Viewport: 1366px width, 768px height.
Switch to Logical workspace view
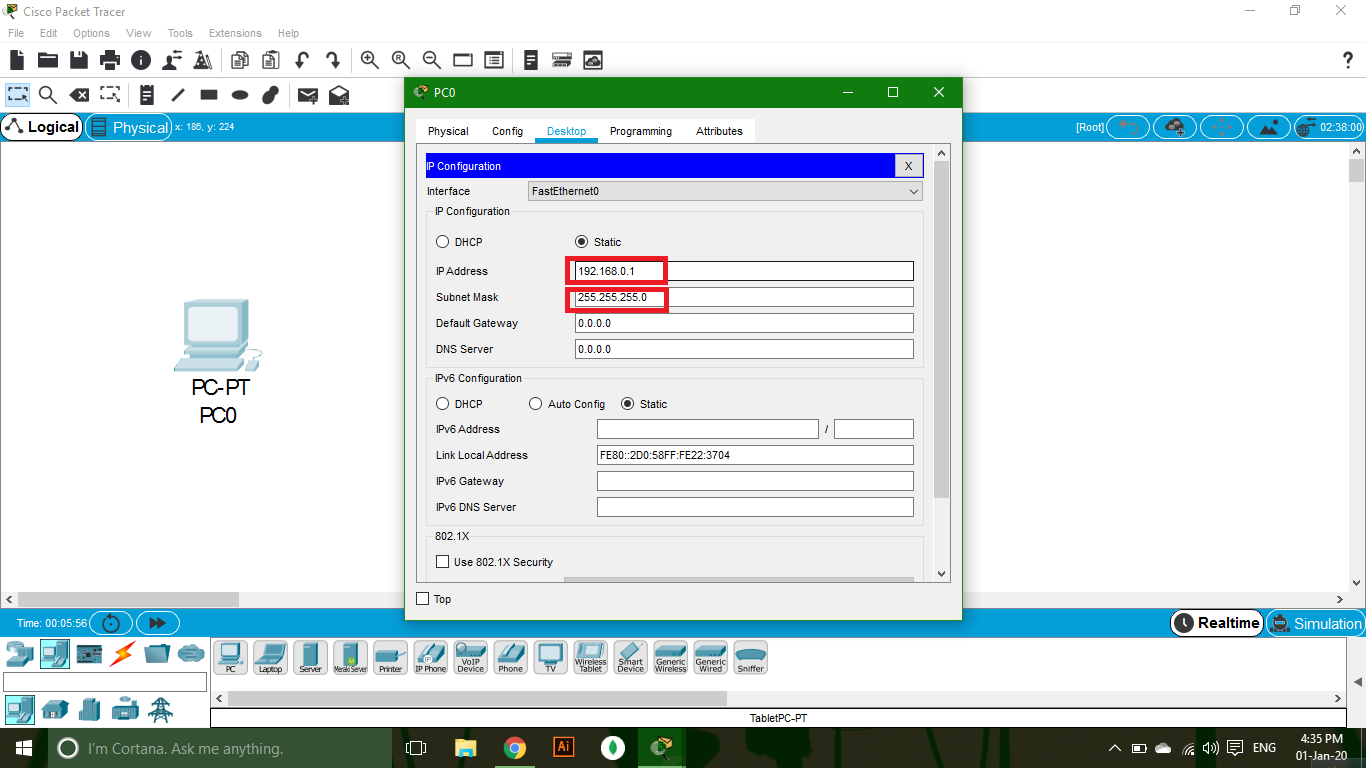[42, 127]
